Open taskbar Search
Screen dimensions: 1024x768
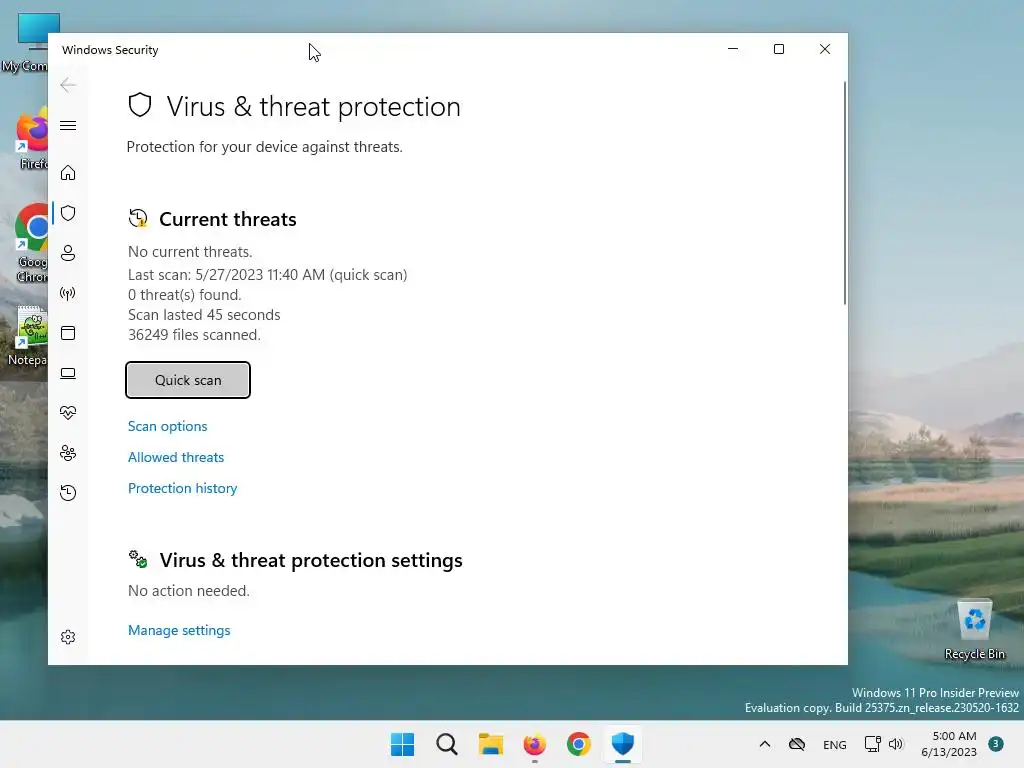[x=447, y=744]
